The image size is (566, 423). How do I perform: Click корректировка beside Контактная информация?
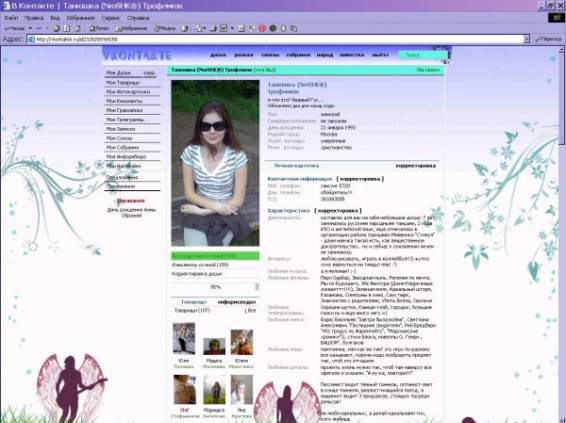[360, 179]
